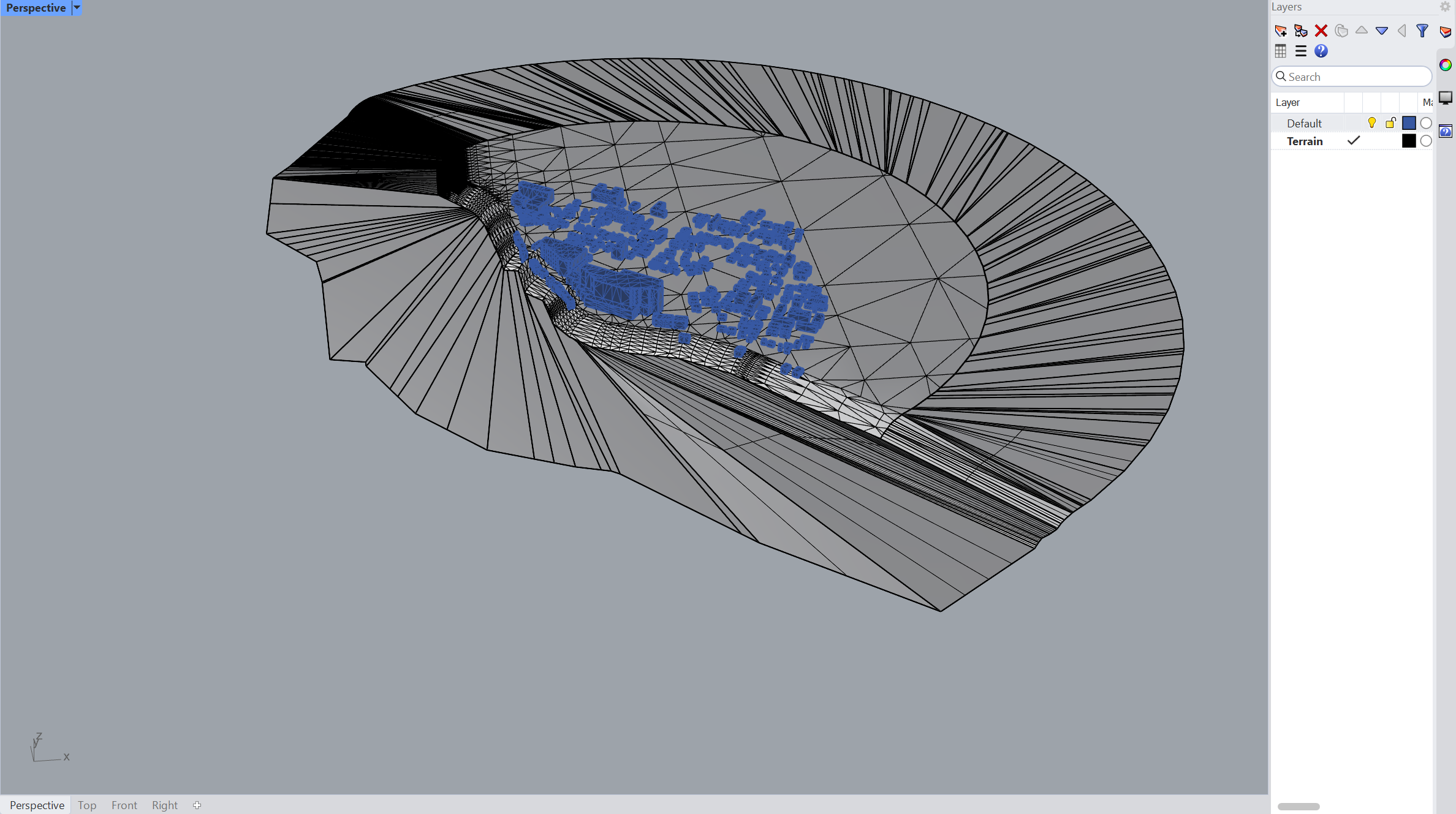Open Default layer blue color swatch
Viewport: 1456px width, 814px height.
tap(1409, 123)
